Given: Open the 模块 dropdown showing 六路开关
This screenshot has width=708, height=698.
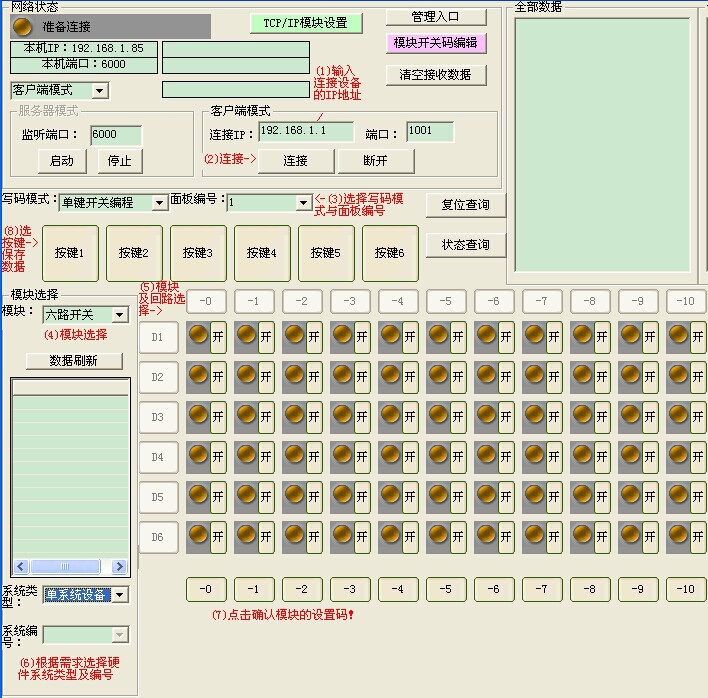Looking at the screenshot, I should (120, 315).
